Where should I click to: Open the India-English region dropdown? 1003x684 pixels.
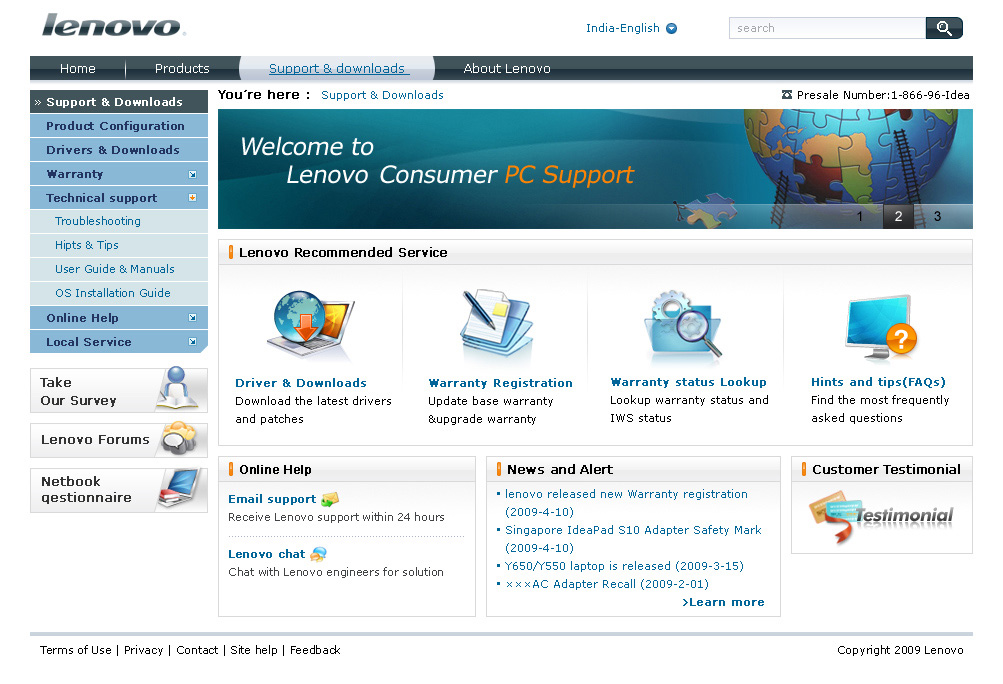pyautogui.click(x=671, y=28)
